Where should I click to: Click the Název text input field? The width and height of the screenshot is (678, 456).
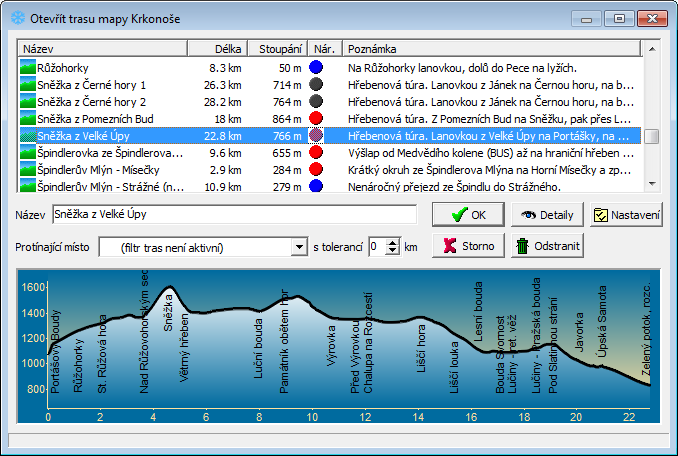pyautogui.click(x=234, y=214)
